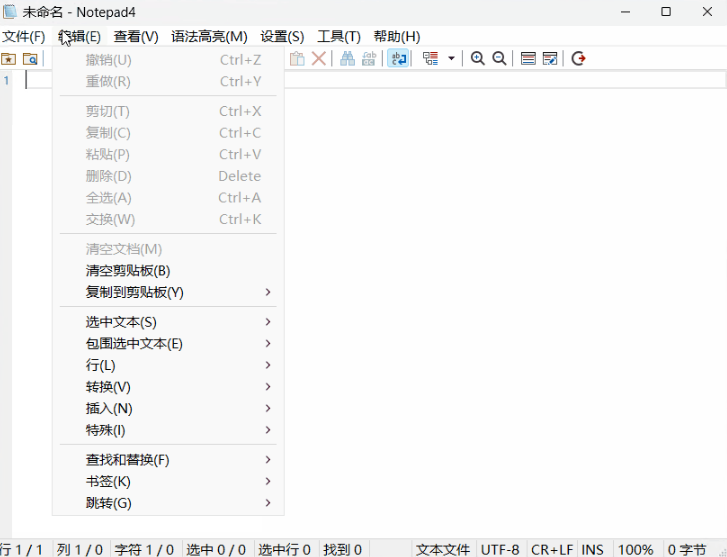Image resolution: width=727 pixels, height=557 pixels.
Task: Click the 撤销(U) menu entry
Action: pos(168,60)
